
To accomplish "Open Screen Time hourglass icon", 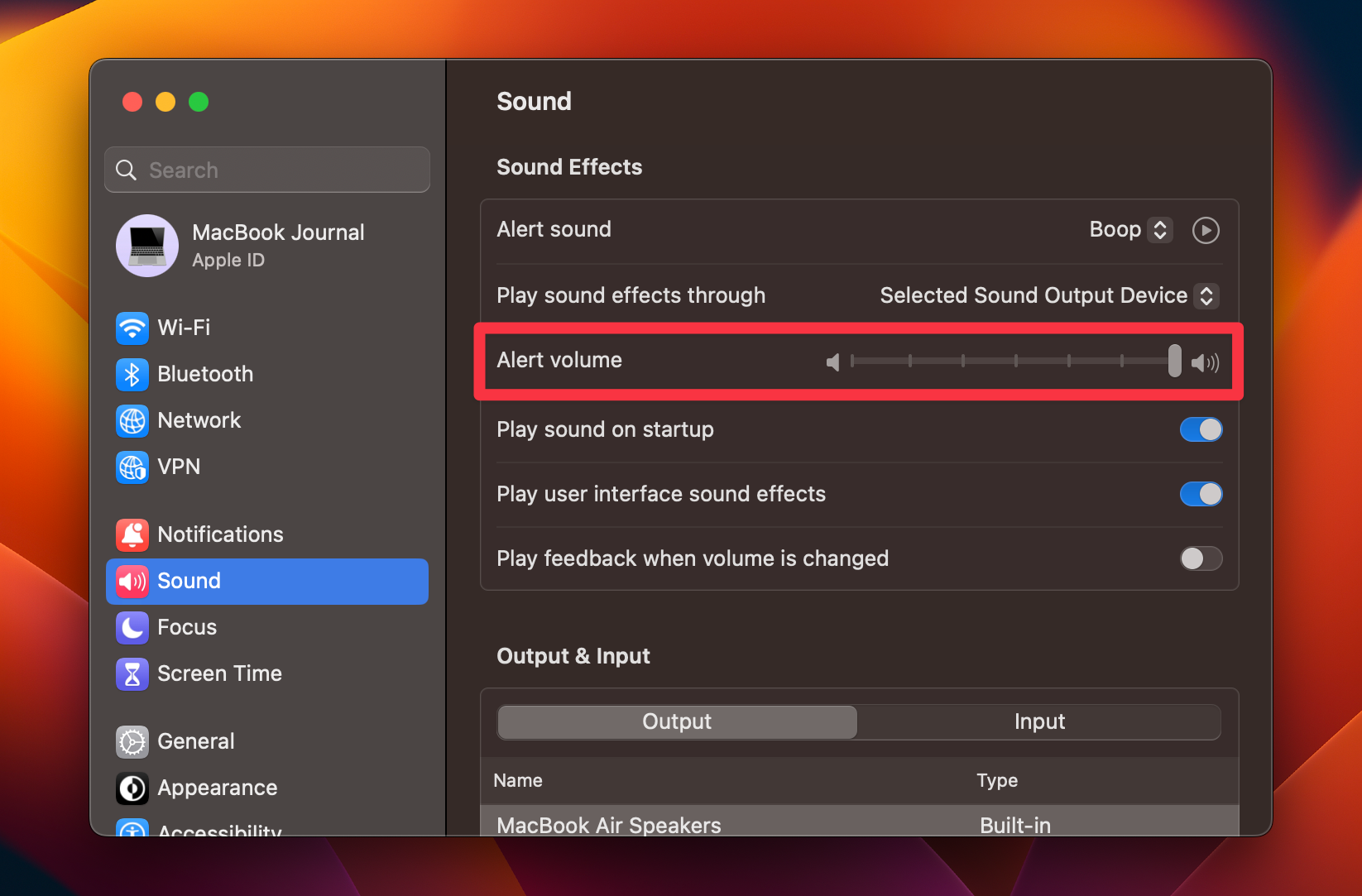I will pyautogui.click(x=132, y=673).
